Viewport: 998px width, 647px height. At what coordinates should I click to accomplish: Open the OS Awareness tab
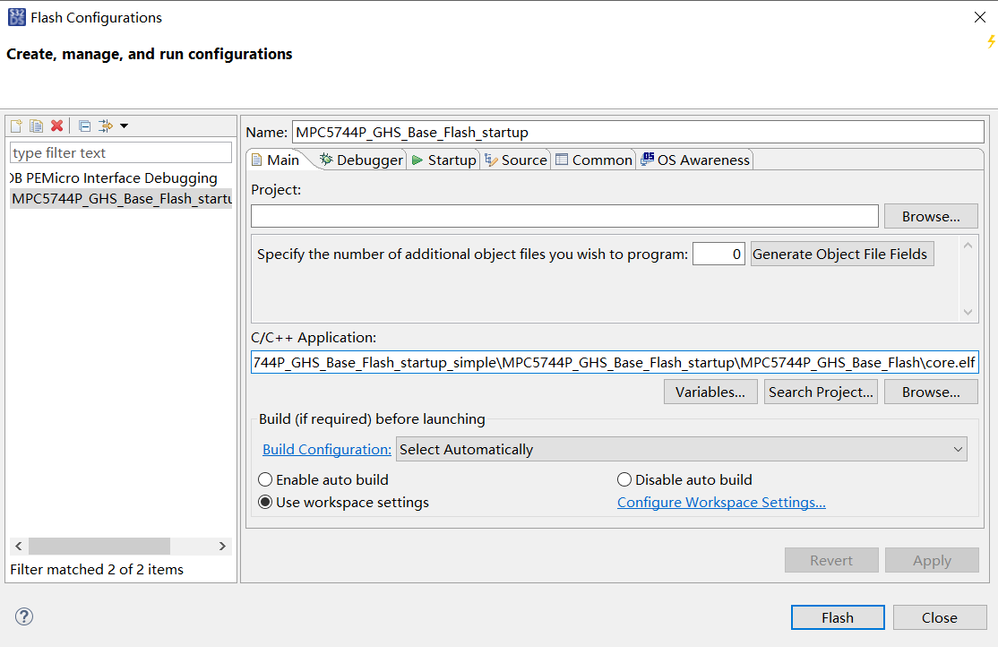[x=695, y=160]
